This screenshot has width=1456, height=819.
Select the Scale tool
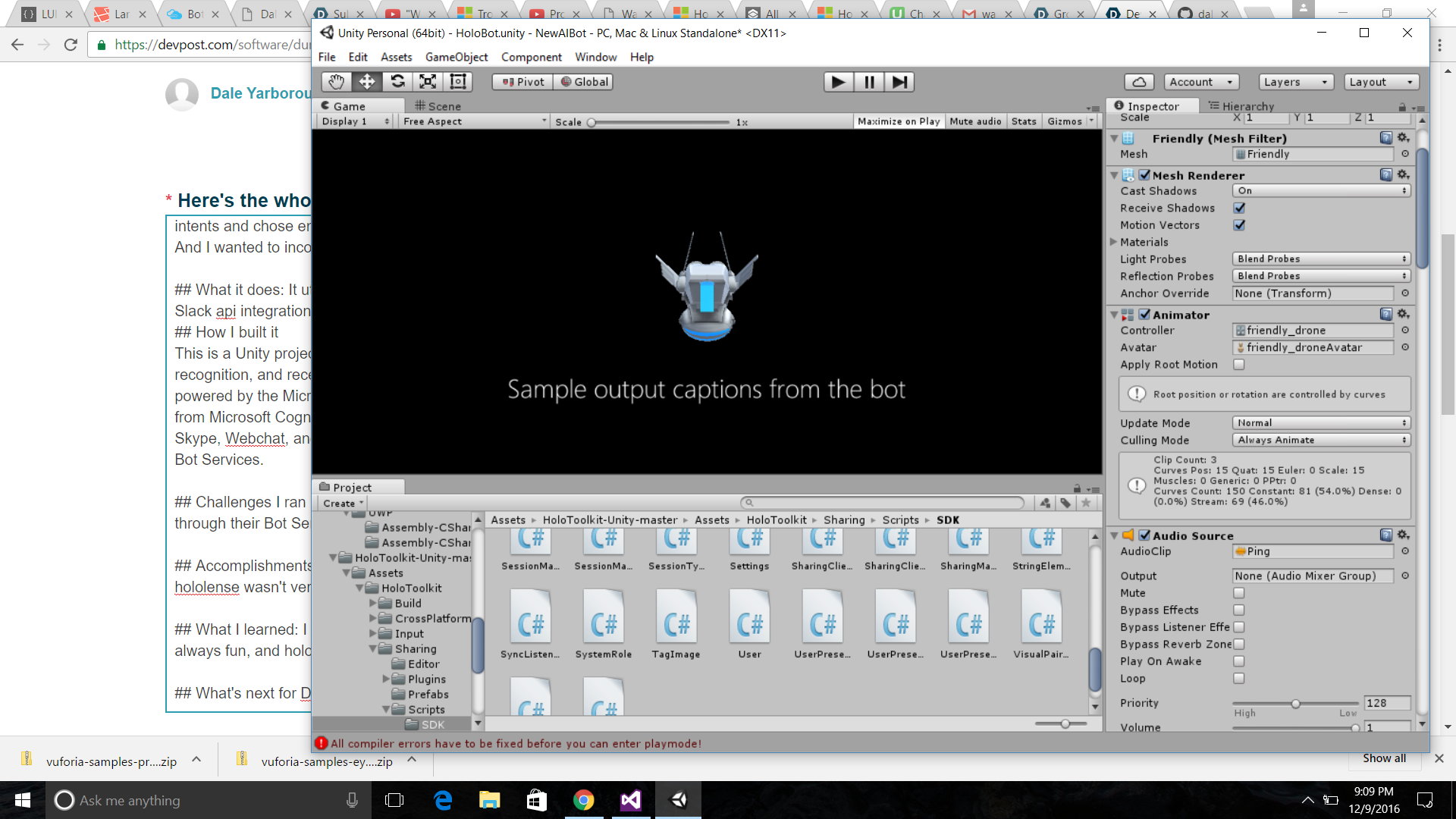pos(428,82)
